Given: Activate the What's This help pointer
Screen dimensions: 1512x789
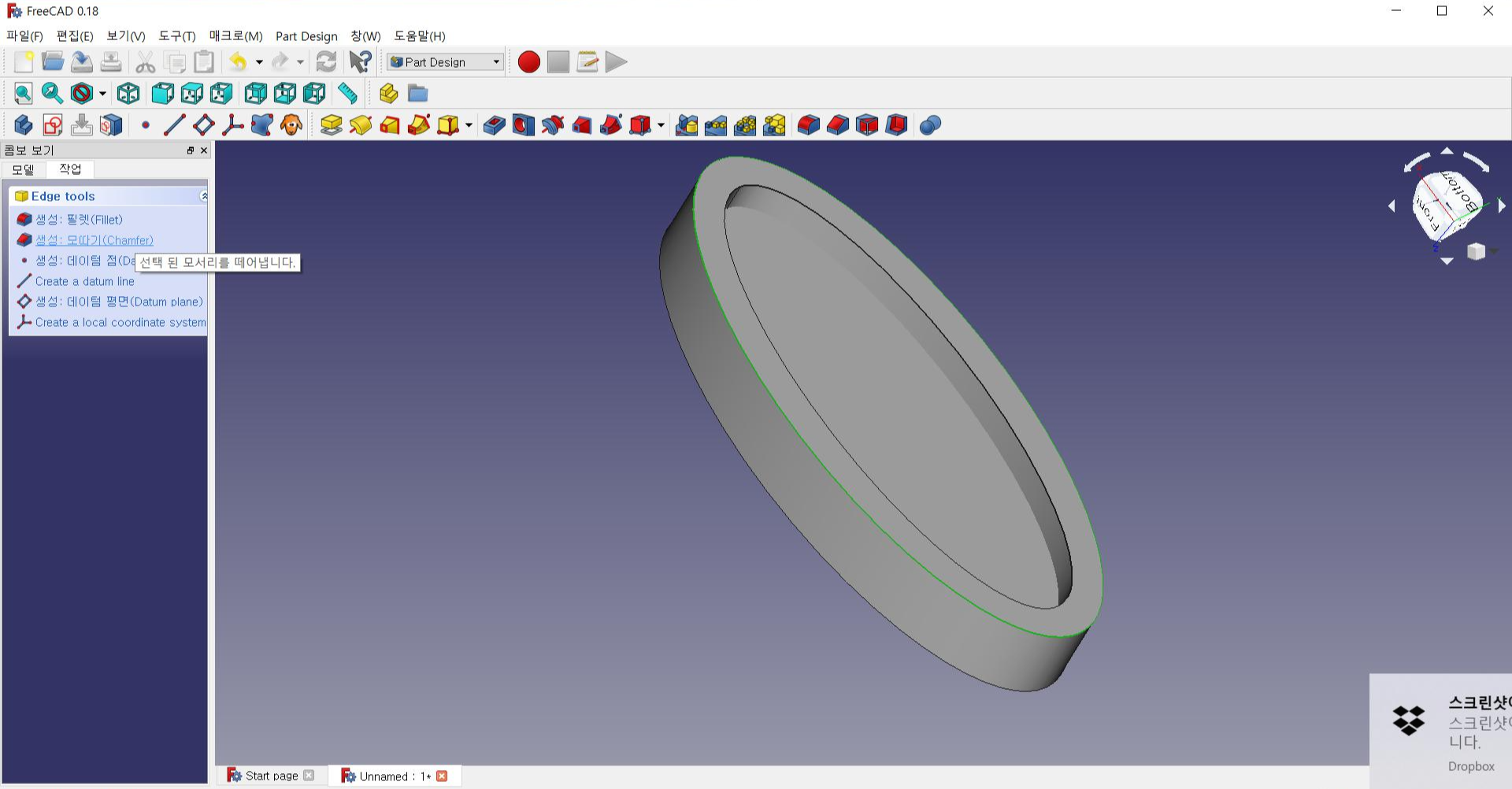Looking at the screenshot, I should [x=360, y=61].
